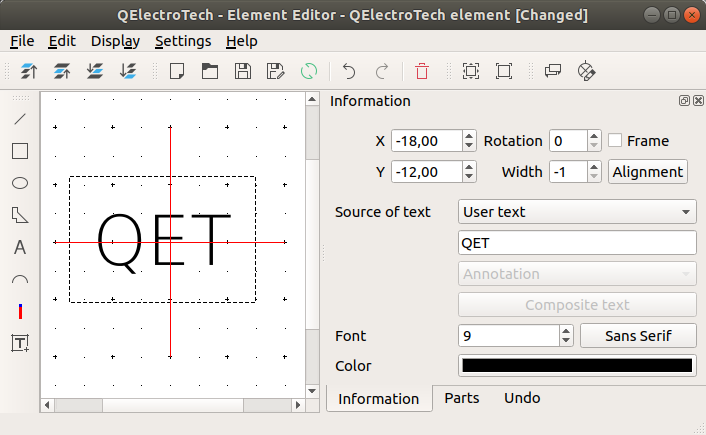Click the horizontal scrollbar right arrow

click(298, 405)
